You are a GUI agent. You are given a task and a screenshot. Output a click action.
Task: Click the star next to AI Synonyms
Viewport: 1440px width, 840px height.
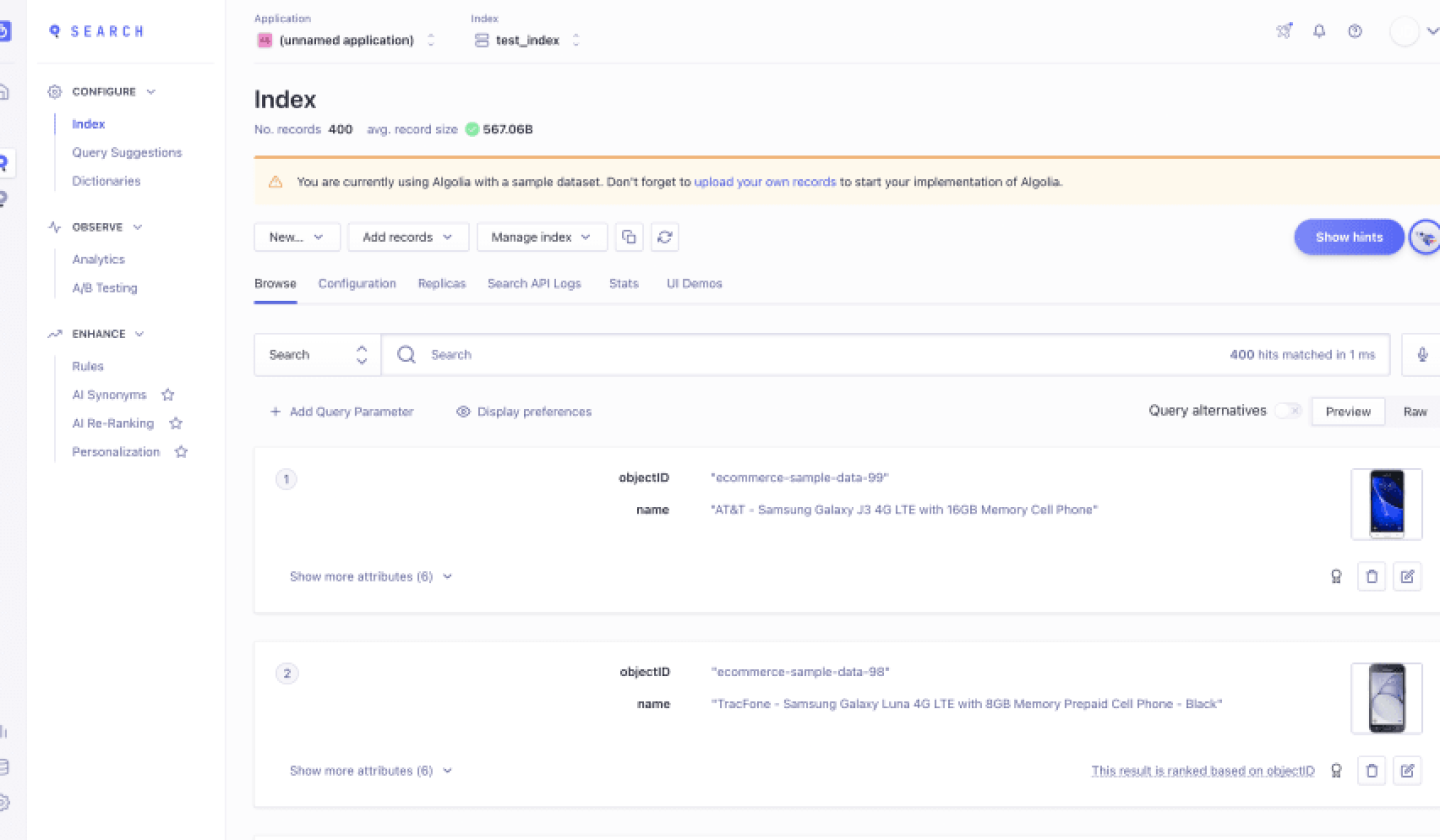coord(168,395)
